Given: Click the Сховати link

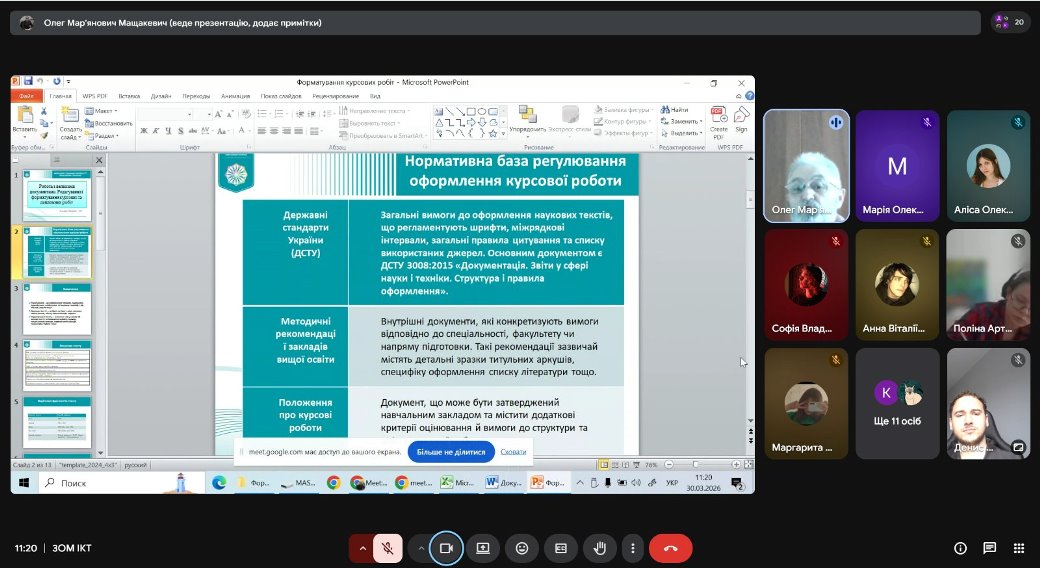Looking at the screenshot, I should click(513, 452).
